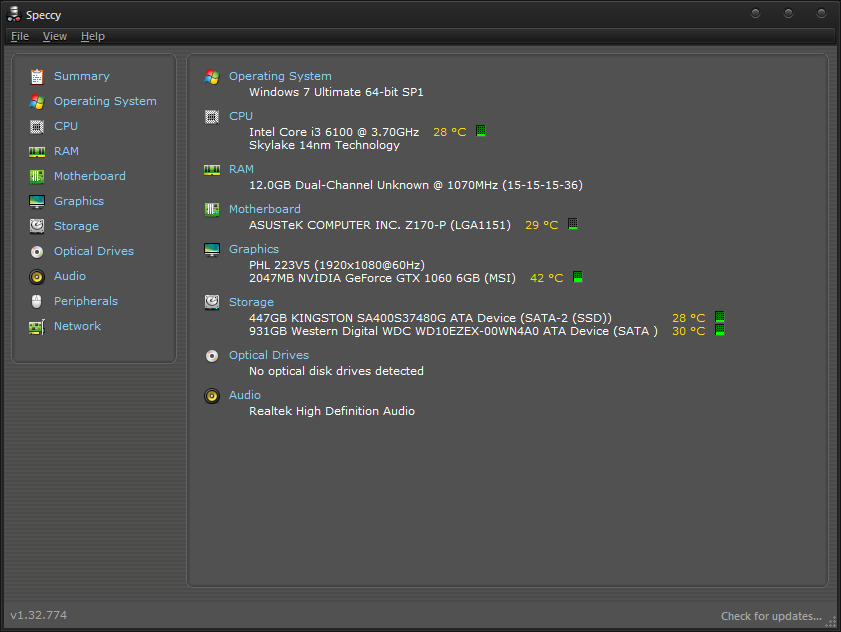841x632 pixels.
Task: Show Optical Drives section in sidebar
Action: click(94, 251)
